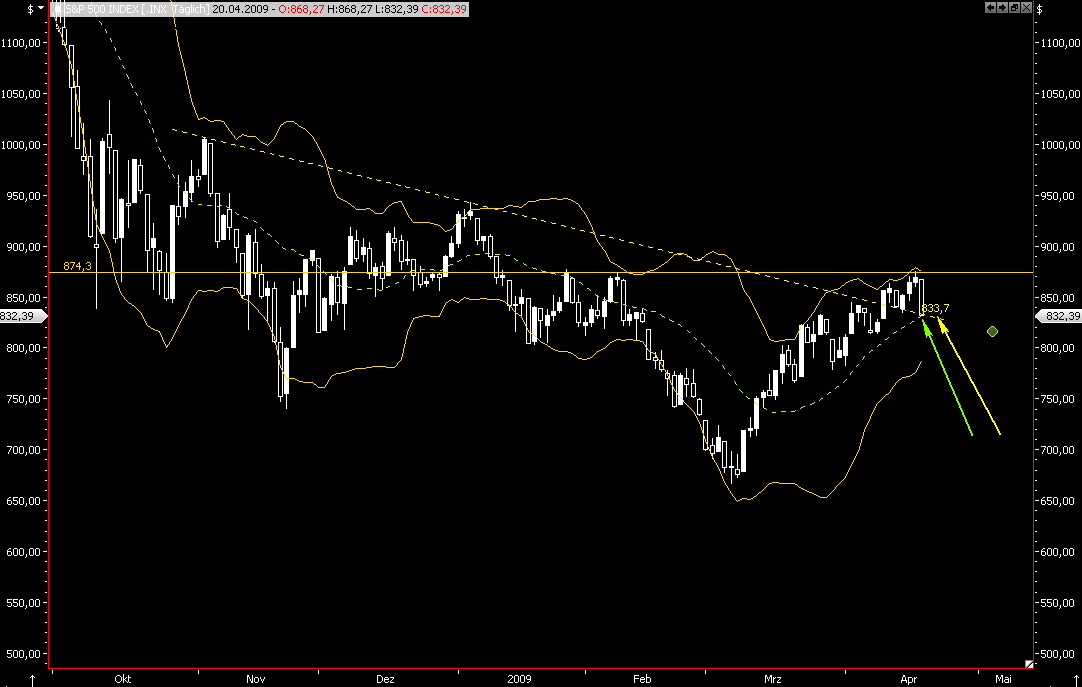Click the low value L:832,39

(x=397, y=9)
